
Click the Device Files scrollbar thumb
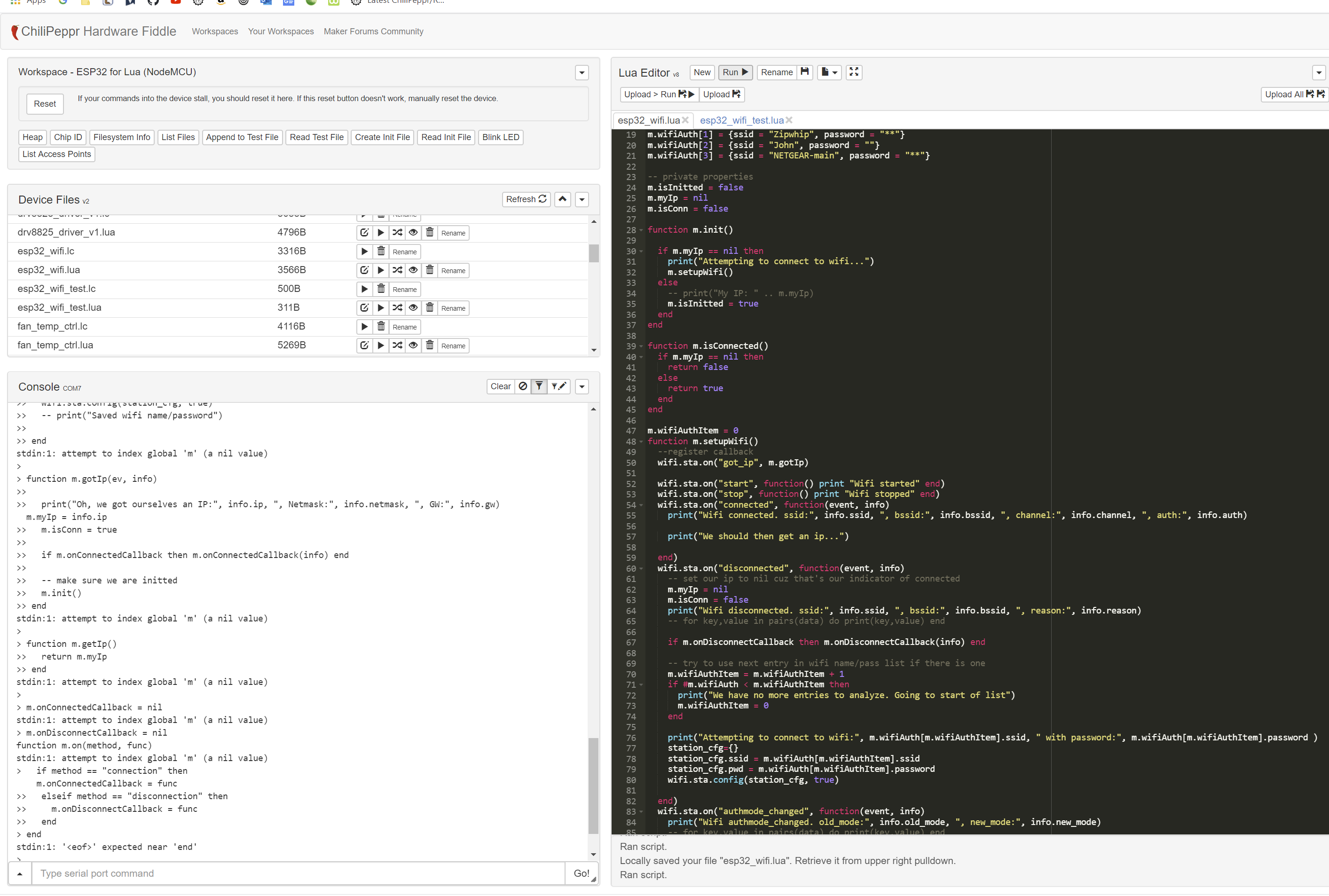[594, 253]
